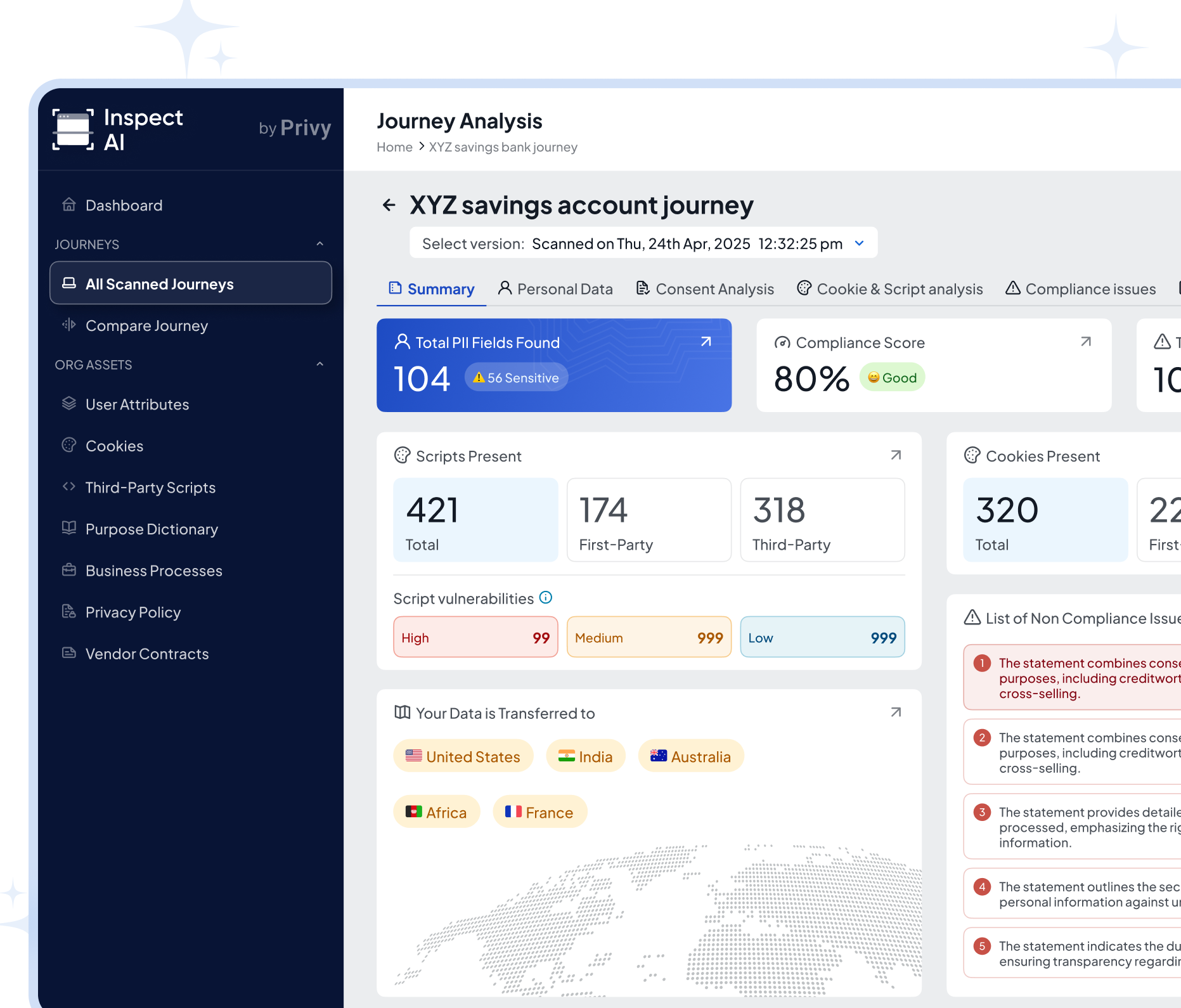
Task: Click the Cookies Present palette icon
Action: (x=972, y=455)
